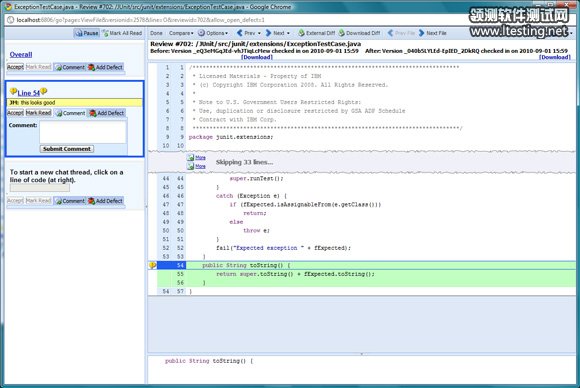Open the Next navigation dropdown arrow
The width and height of the screenshot is (580, 388).
(x=288, y=33)
